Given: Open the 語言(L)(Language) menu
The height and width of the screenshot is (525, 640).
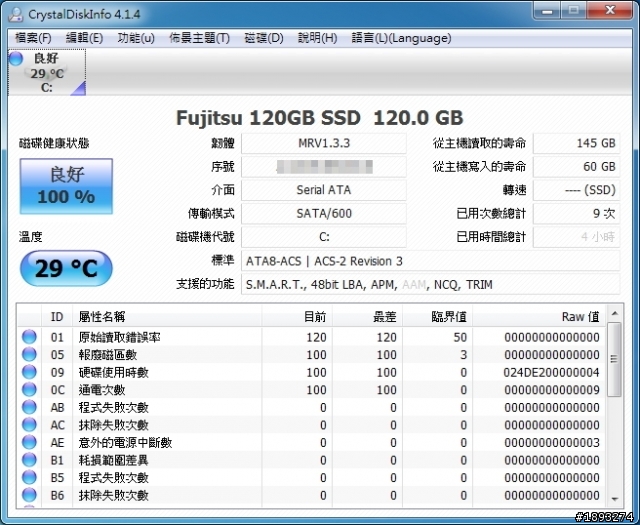Looking at the screenshot, I should tap(401, 38).
